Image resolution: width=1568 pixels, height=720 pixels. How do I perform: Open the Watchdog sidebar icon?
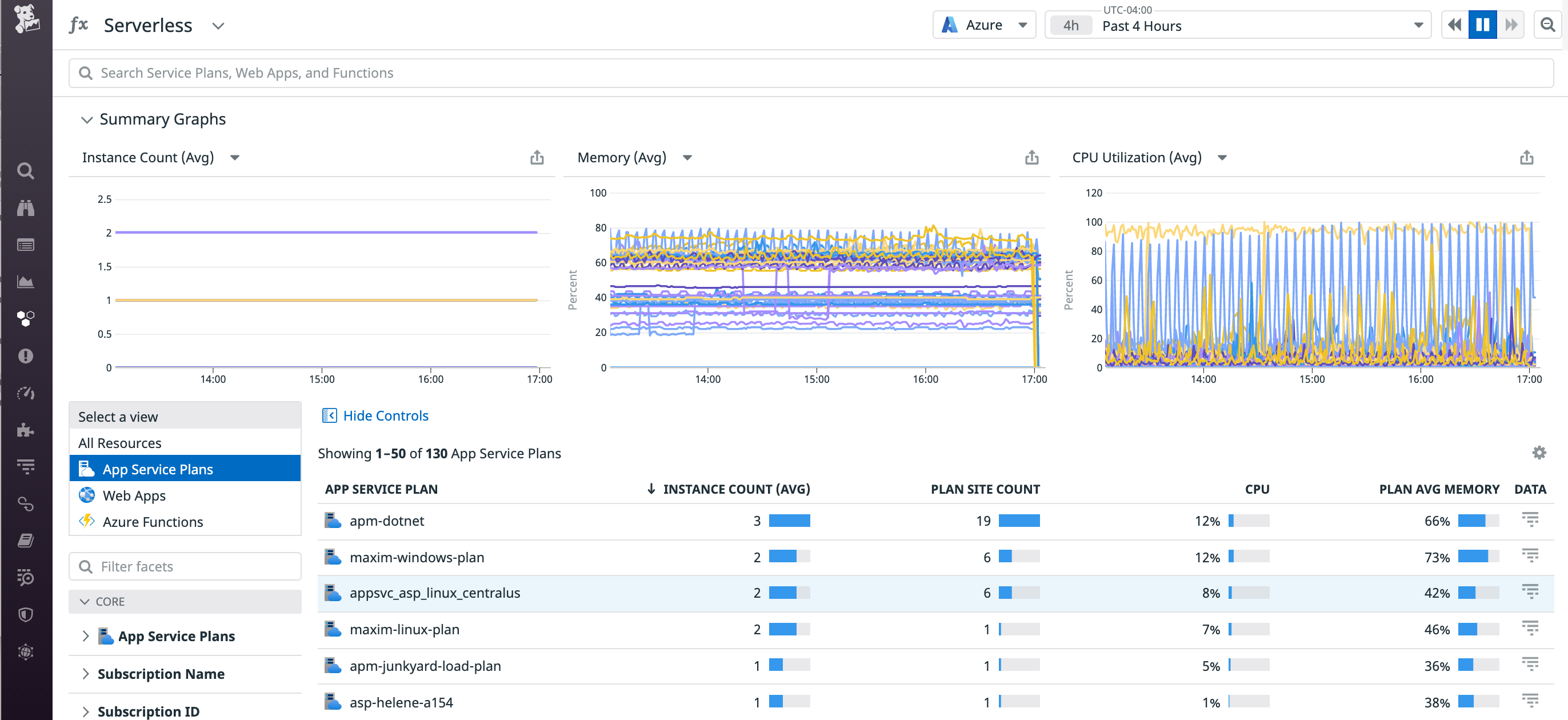[x=25, y=208]
